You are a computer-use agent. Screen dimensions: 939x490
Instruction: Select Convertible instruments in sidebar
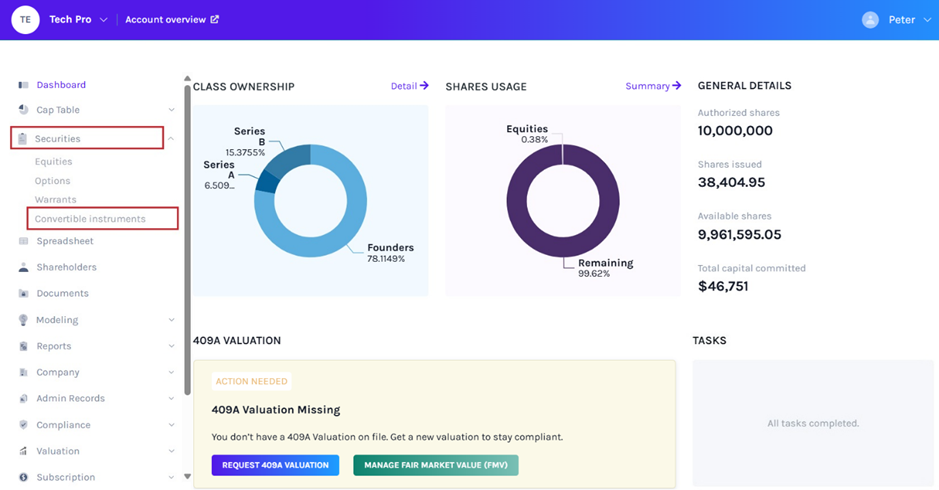tap(90, 219)
